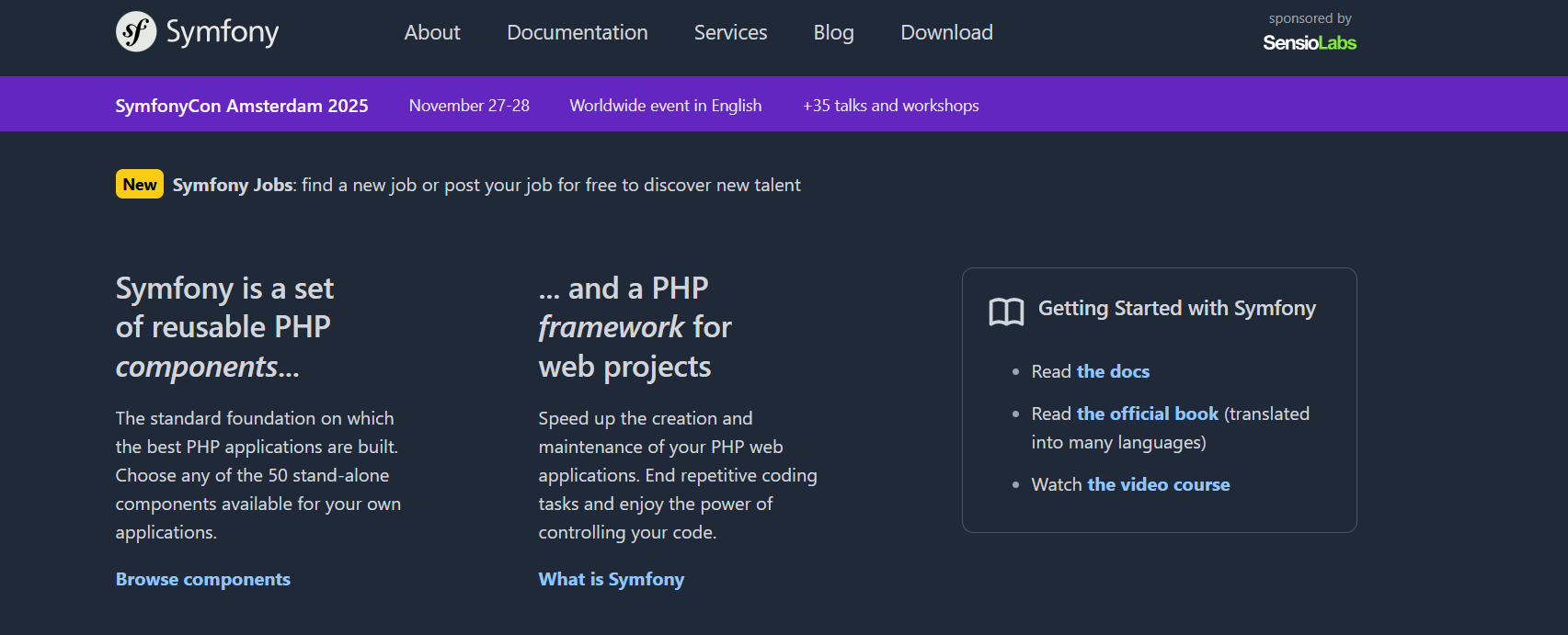Viewport: 1568px width, 635px height.
Task: Open the About menu
Action: point(432,33)
